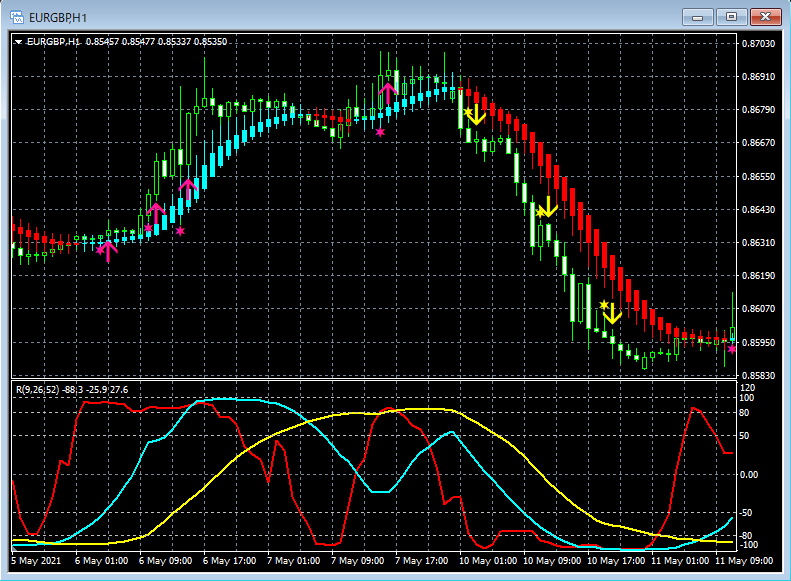Maximize the EURGBP,H1 chart window
This screenshot has width=791, height=581.
731,17
